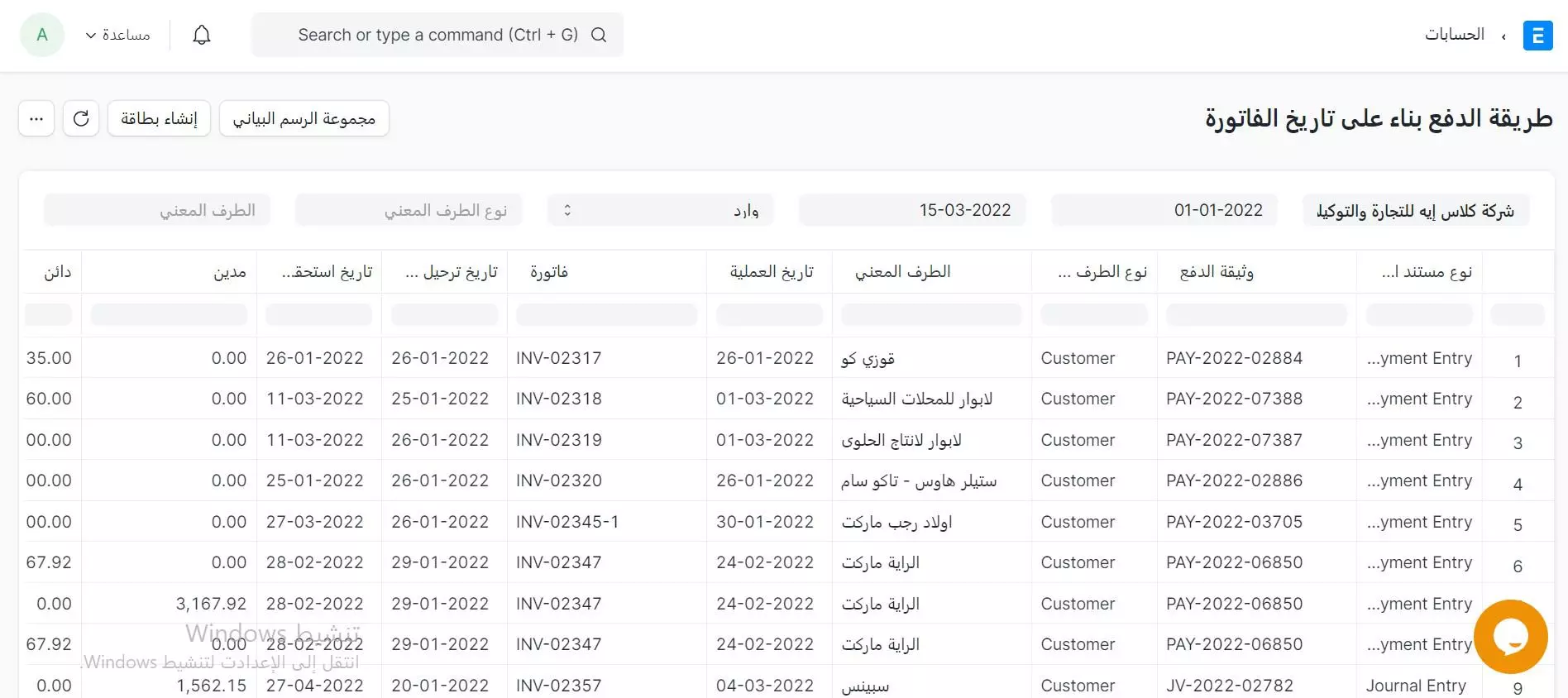The width and height of the screenshot is (1568, 698).
Task: Click party سبينس
Action: (x=865, y=686)
